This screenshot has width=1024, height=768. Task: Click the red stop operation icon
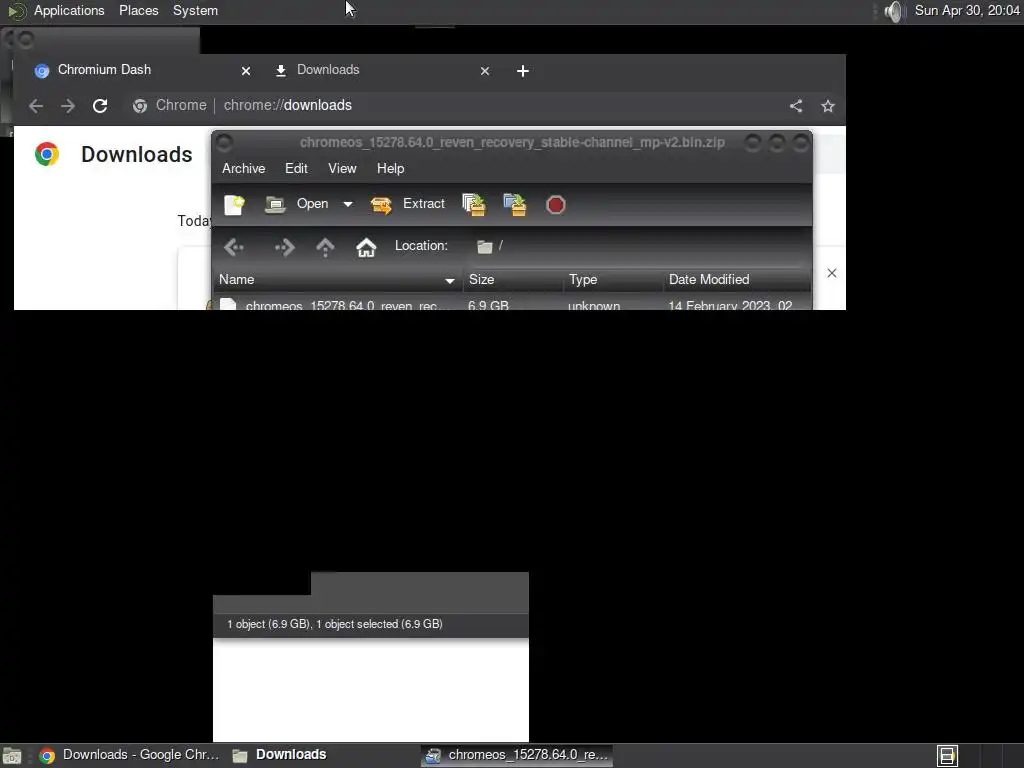[x=556, y=205]
